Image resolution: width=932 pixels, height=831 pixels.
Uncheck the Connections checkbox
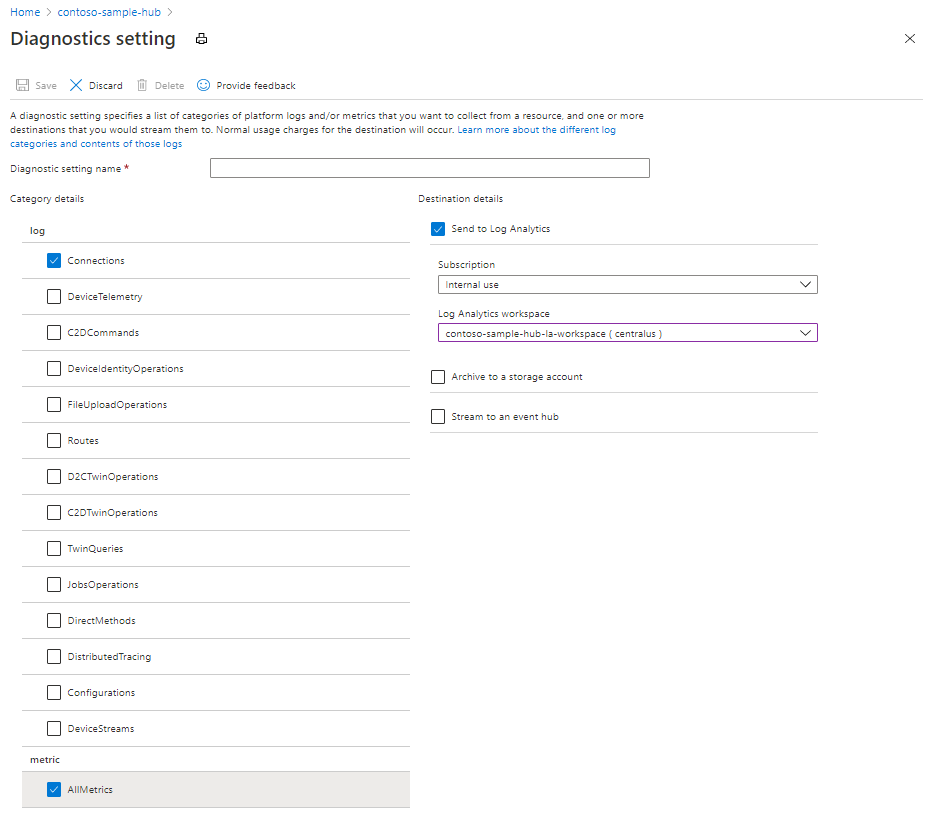pos(54,260)
